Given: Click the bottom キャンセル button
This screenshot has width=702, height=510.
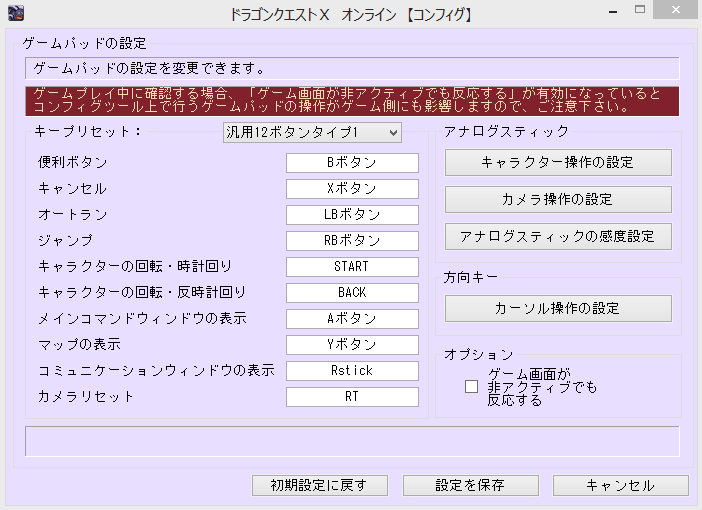Looking at the screenshot, I should 621,485.
